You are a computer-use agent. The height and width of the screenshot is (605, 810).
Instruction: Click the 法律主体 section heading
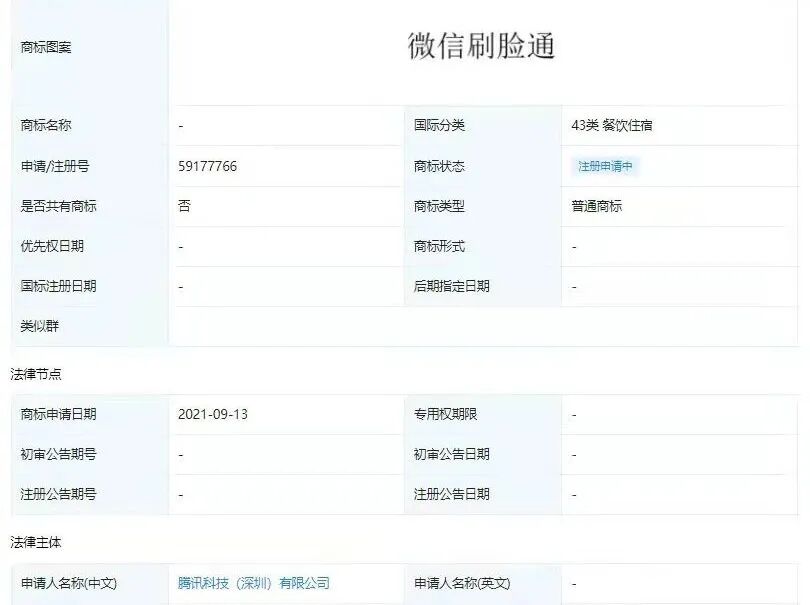(36, 542)
